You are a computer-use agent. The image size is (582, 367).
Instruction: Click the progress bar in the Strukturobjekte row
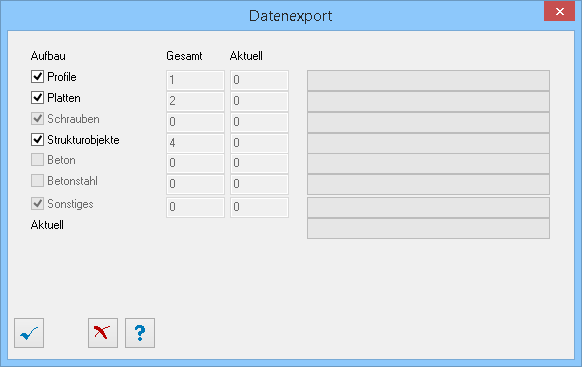pyautogui.click(x=428, y=143)
